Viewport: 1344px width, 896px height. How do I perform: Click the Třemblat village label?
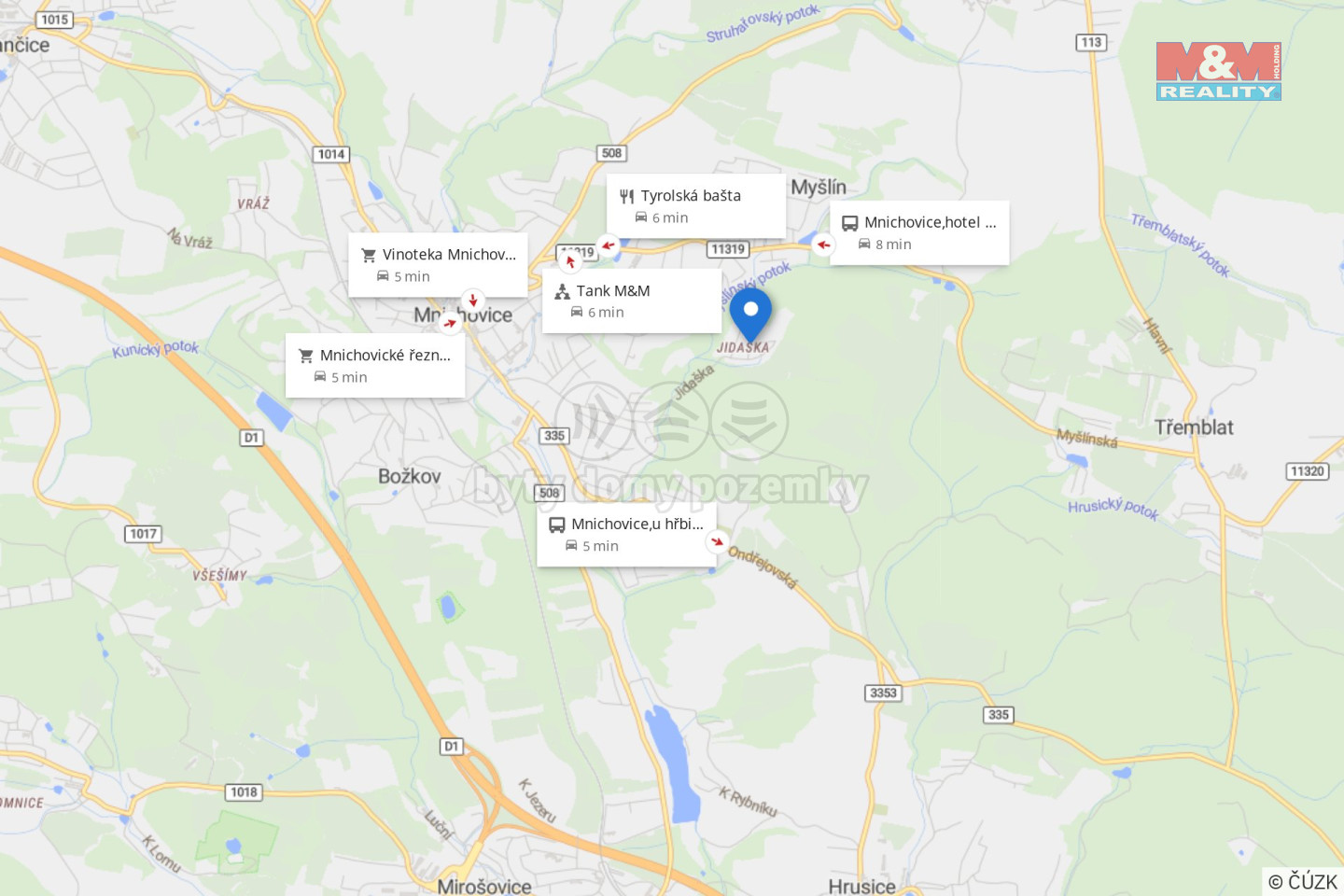point(1194,427)
